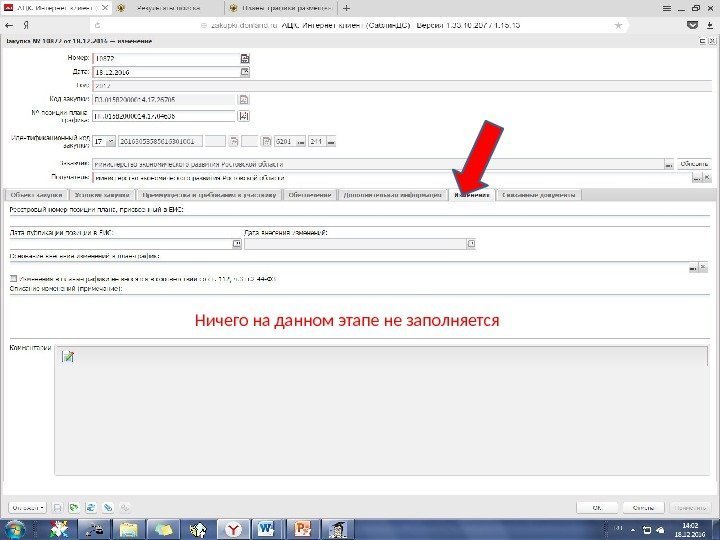The image size is (720, 540).
Task: Open a new browser tab with plus button
Action: (x=347, y=8)
